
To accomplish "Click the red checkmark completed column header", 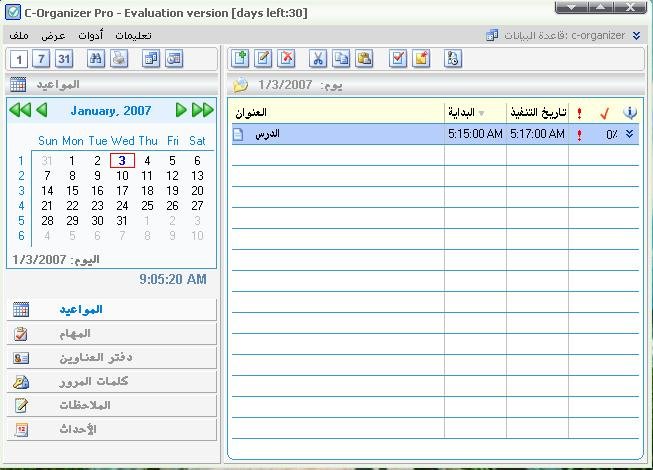I will click(x=604, y=113).
